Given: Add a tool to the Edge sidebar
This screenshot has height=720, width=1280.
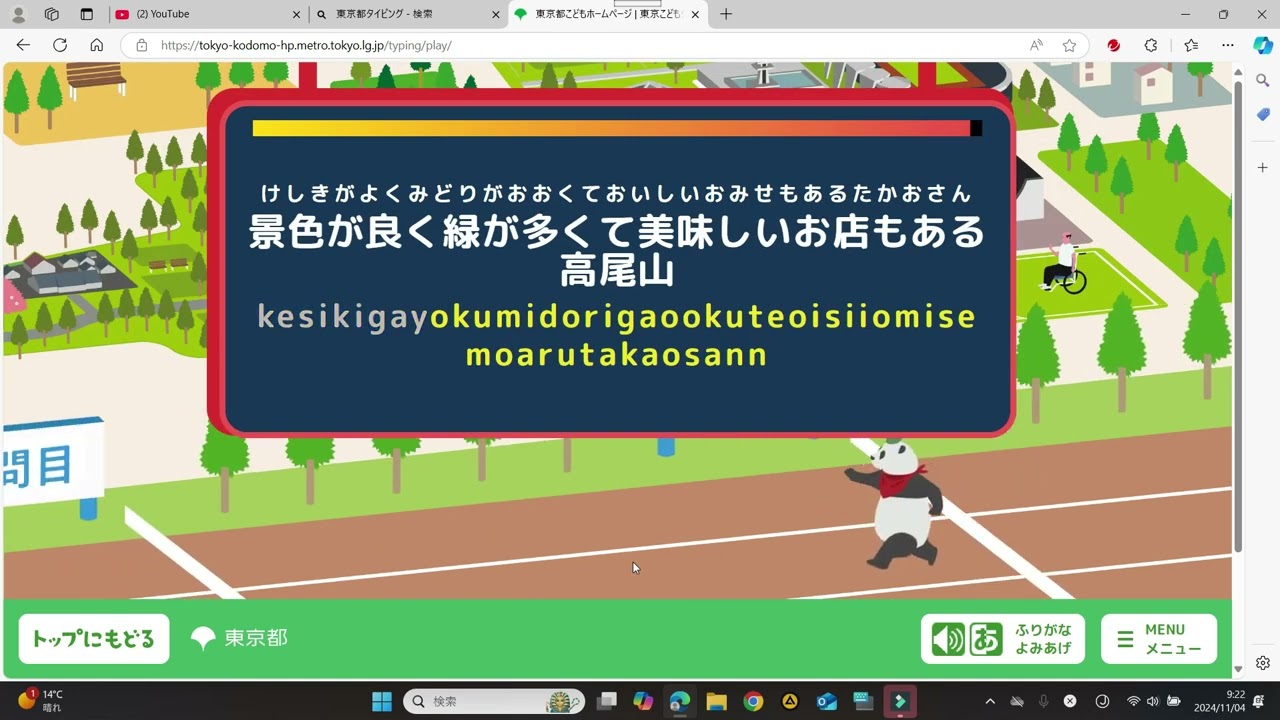Looking at the screenshot, I should [x=1263, y=167].
